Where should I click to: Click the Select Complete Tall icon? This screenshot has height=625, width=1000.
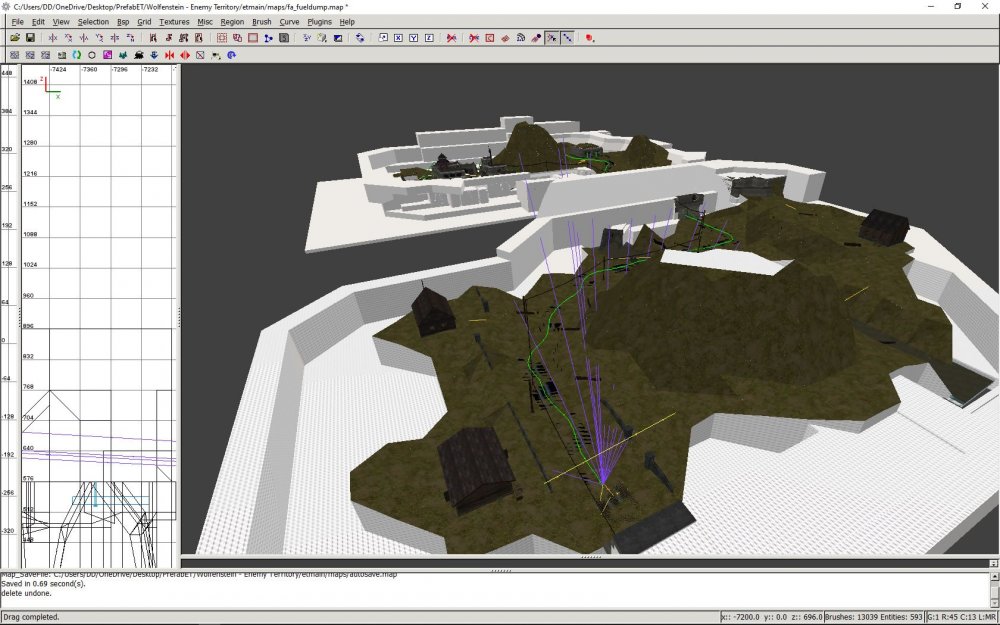pos(153,38)
